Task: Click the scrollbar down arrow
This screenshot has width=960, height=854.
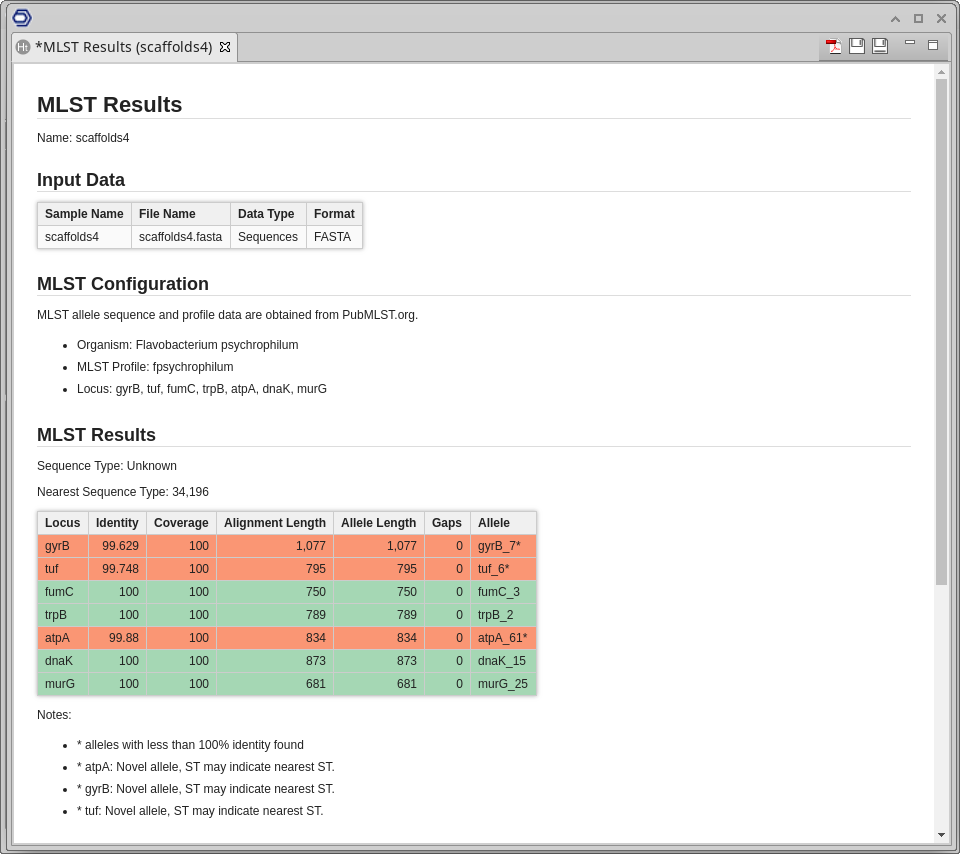Action: pos(941,834)
